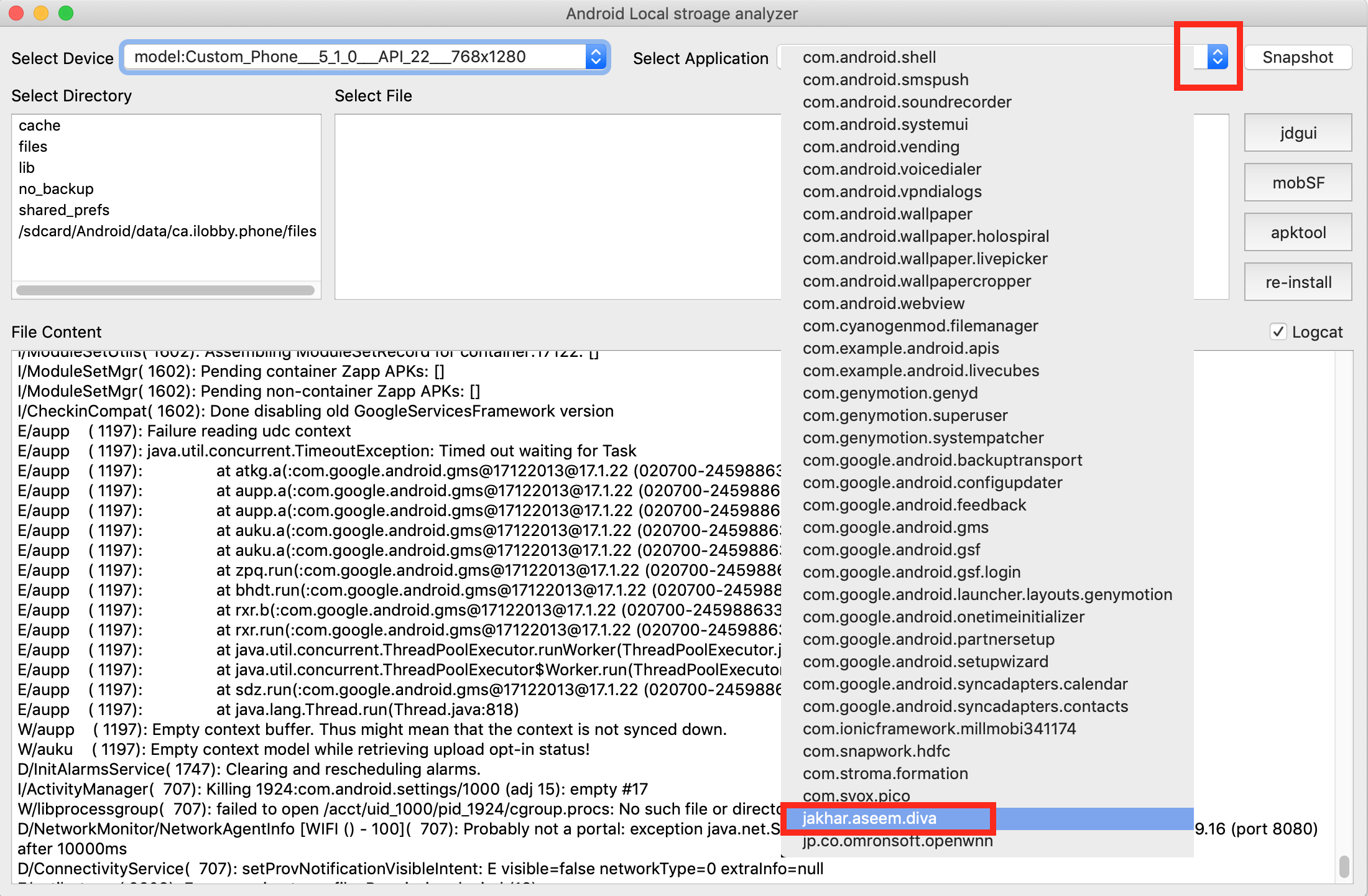Choose com.genymotion.superuser package
Image resolution: width=1368 pixels, height=896 pixels.
point(905,415)
